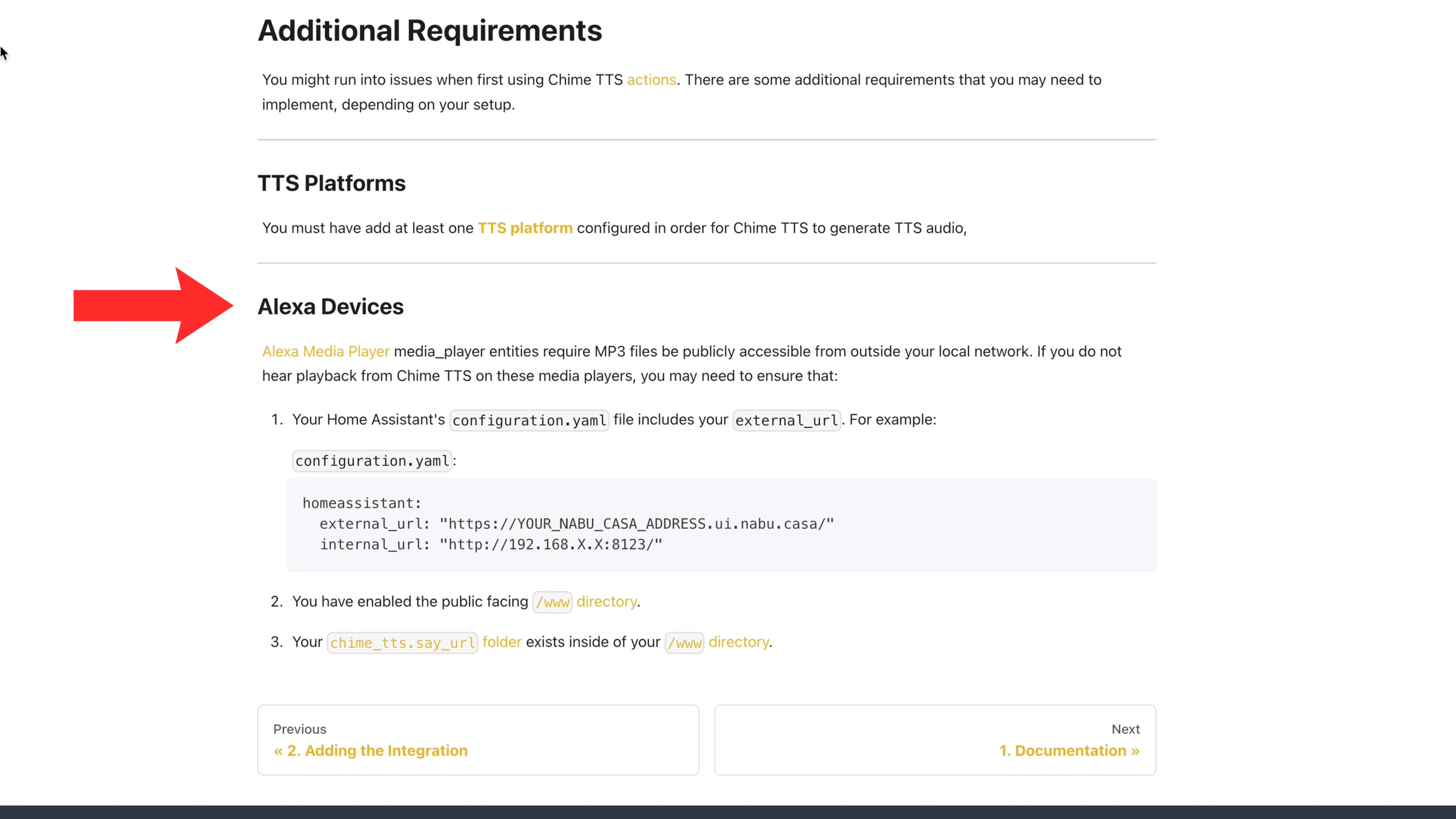This screenshot has height=819, width=1456.
Task: Click the internal_url line in the code block
Action: 491,545
